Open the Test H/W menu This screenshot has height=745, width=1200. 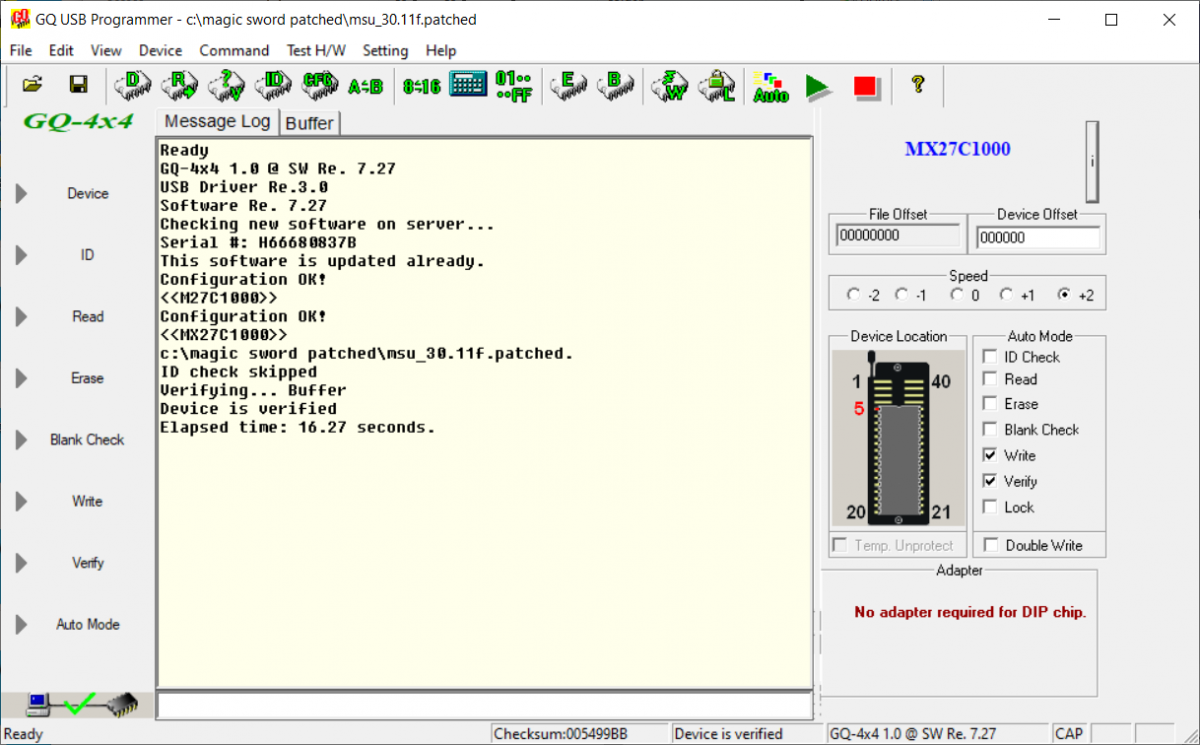(x=316, y=50)
